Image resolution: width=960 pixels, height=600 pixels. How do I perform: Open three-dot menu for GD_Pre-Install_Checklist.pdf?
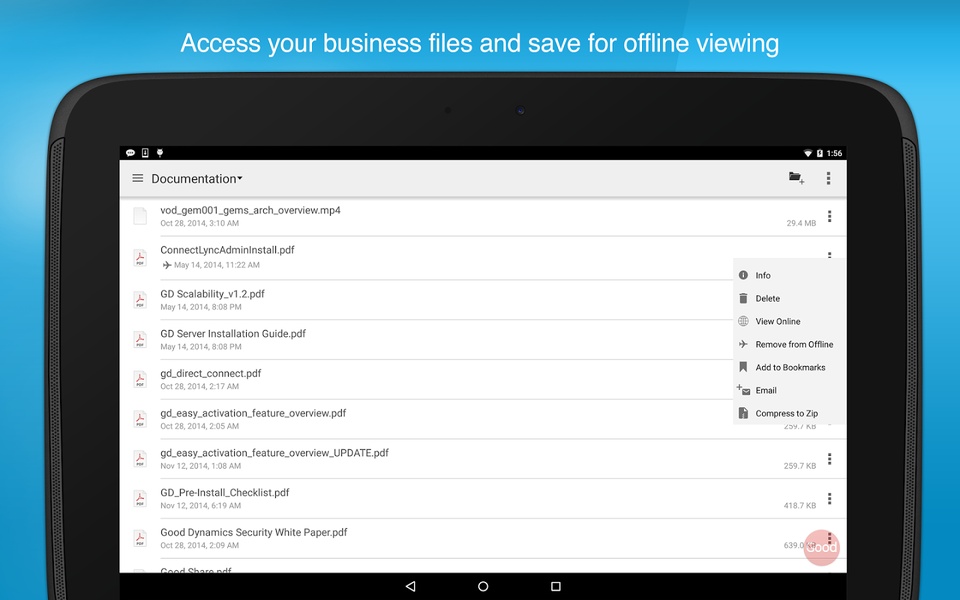coord(830,498)
